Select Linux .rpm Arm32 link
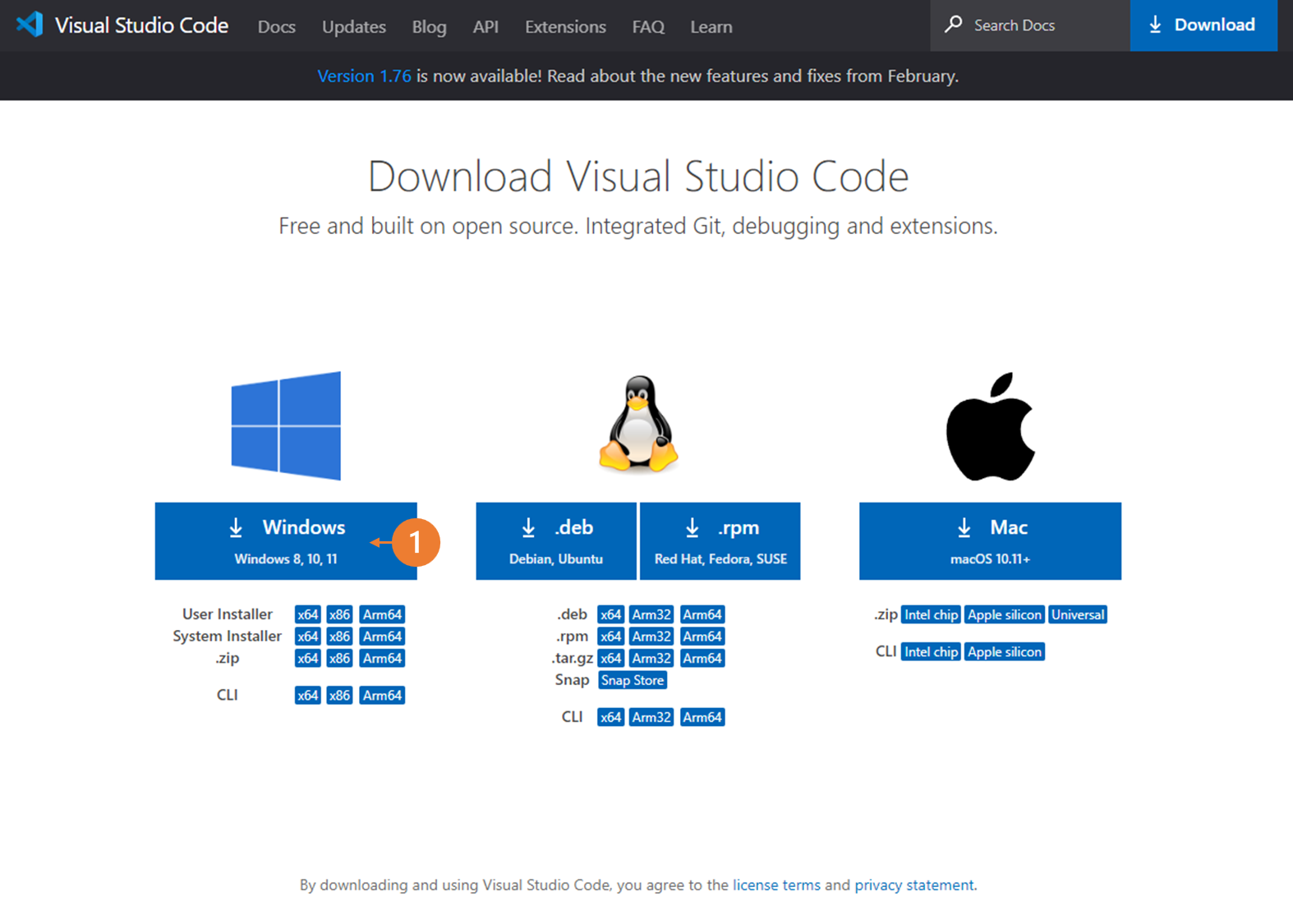The height and width of the screenshot is (924, 1293). pyautogui.click(x=651, y=637)
